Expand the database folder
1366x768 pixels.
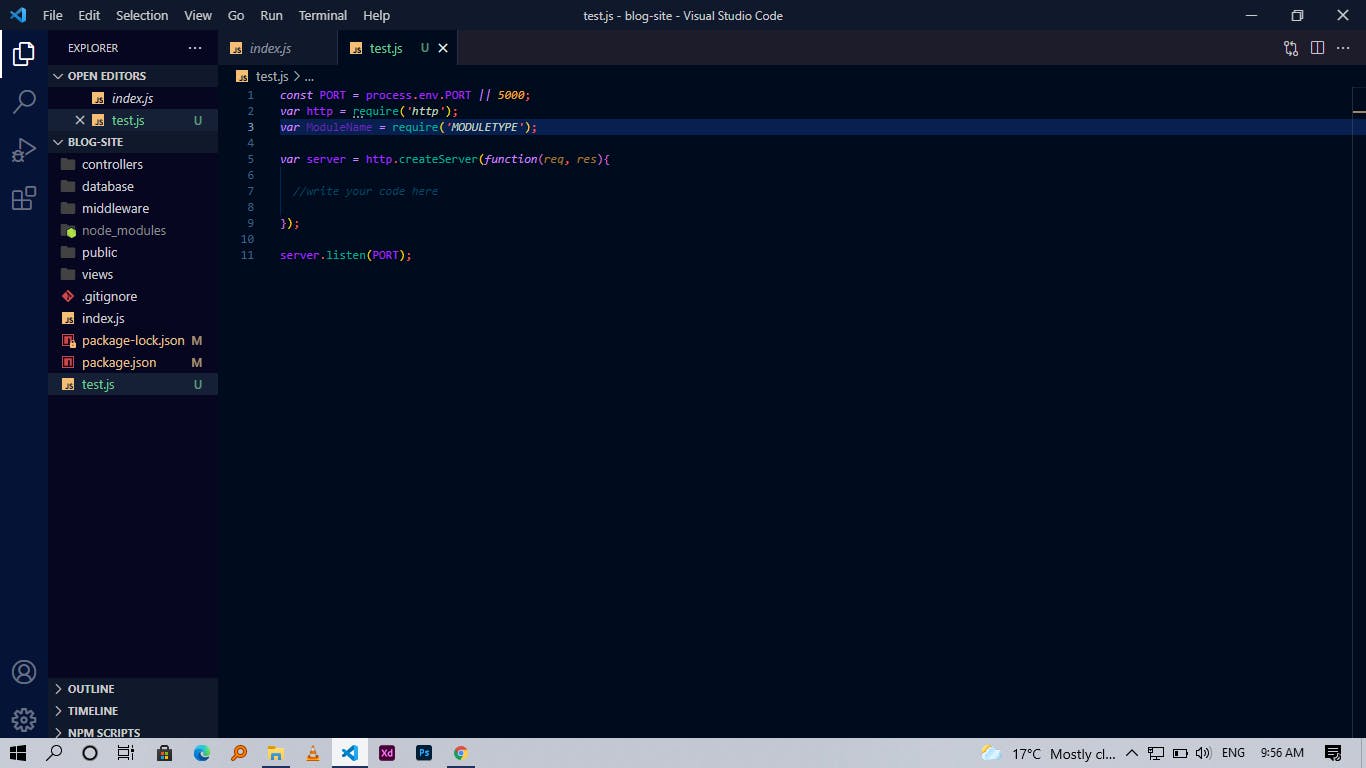tap(133, 186)
